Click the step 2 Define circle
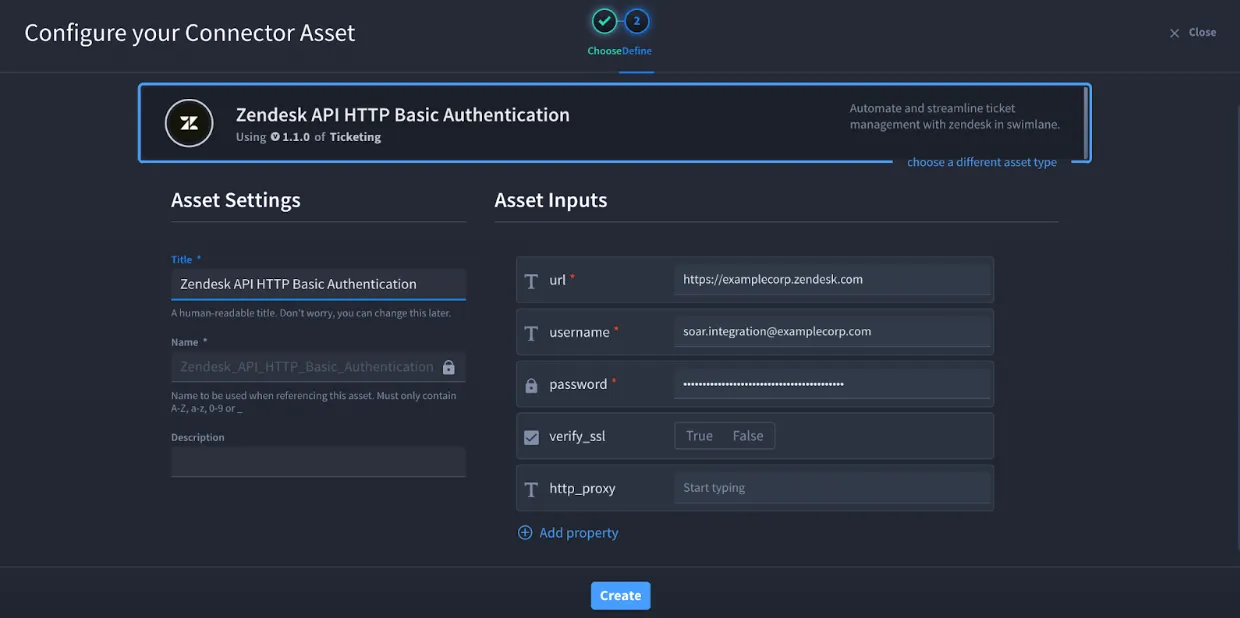 (x=637, y=21)
